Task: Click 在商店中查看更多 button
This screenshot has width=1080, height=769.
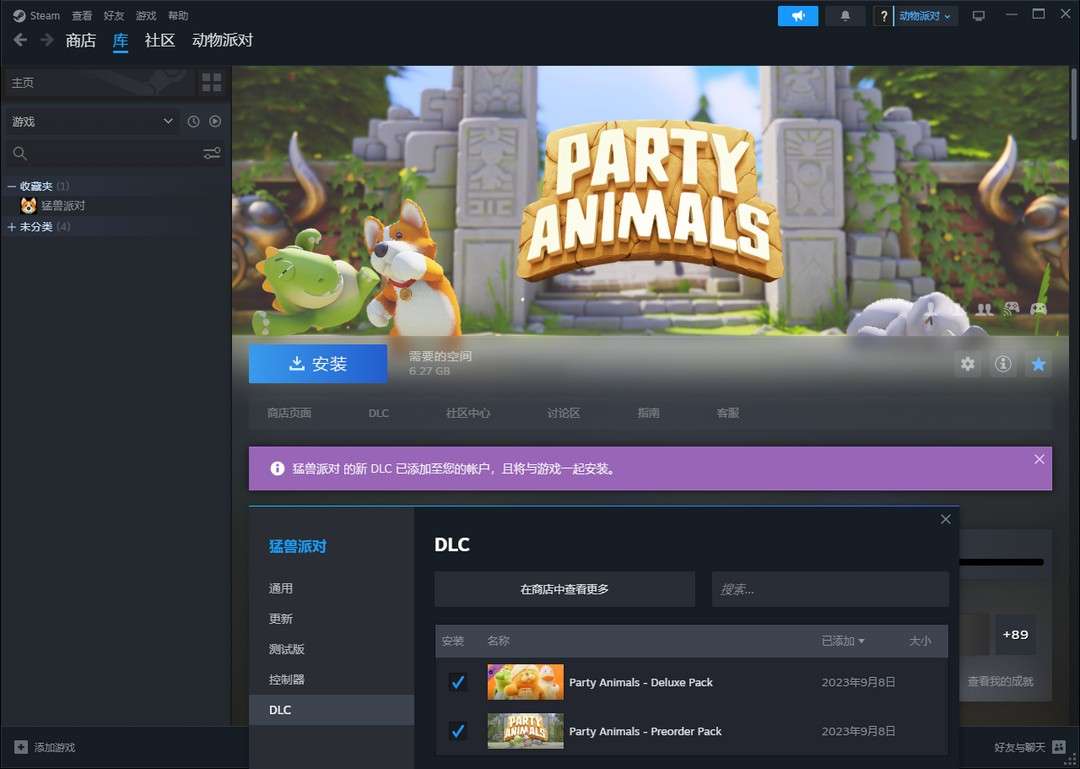Action: (565, 589)
